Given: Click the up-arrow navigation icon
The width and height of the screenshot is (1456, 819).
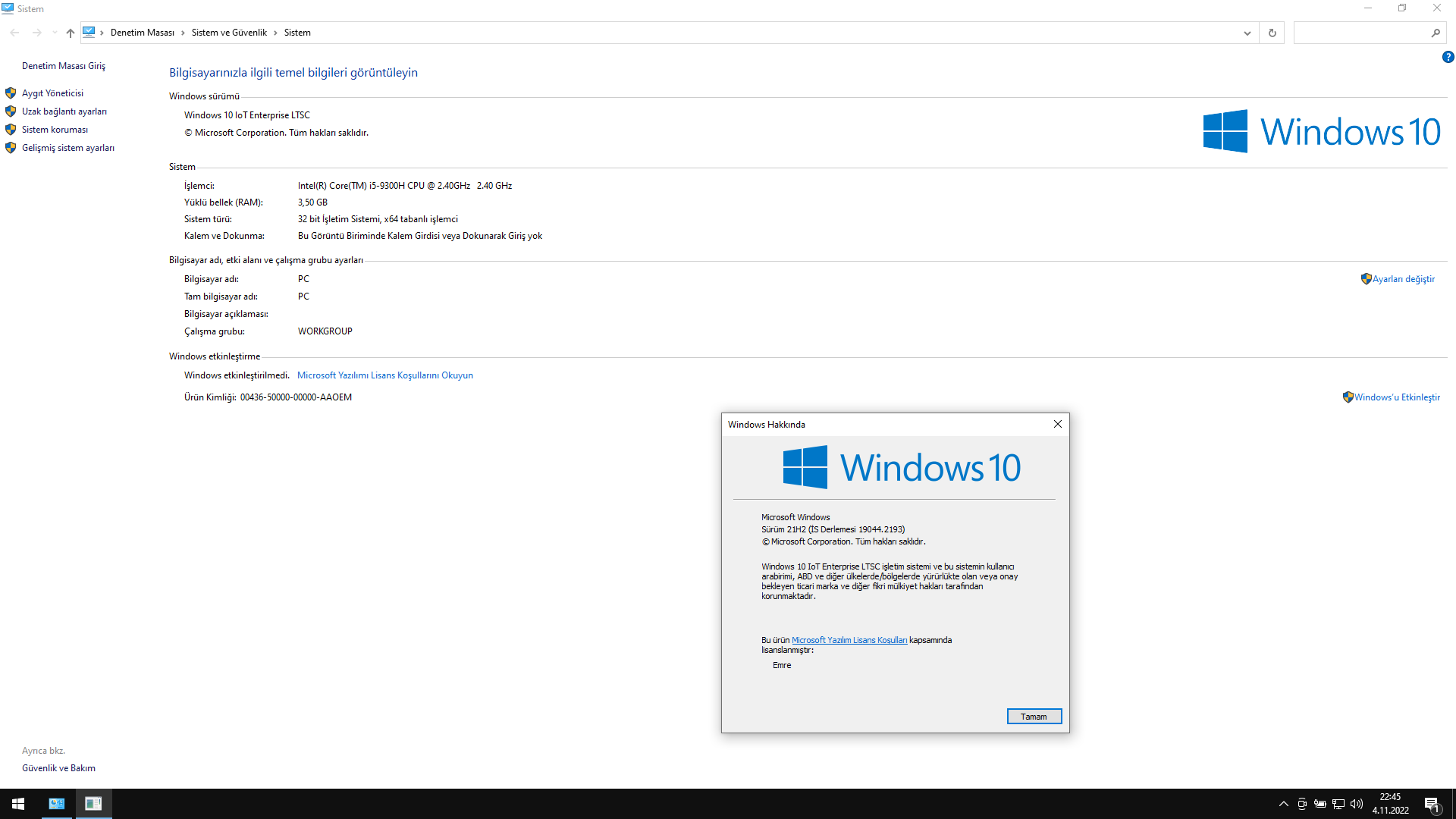Looking at the screenshot, I should [x=70, y=33].
